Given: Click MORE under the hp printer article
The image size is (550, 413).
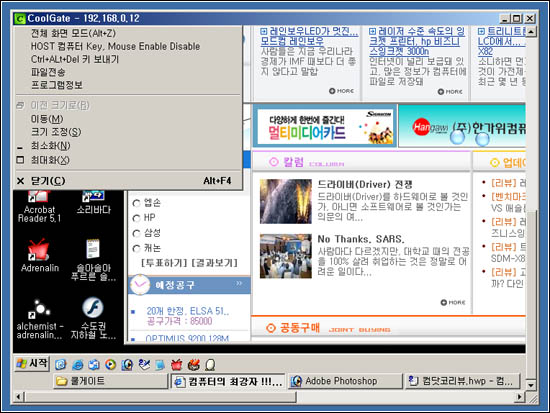Looking at the screenshot, I should [450, 92].
